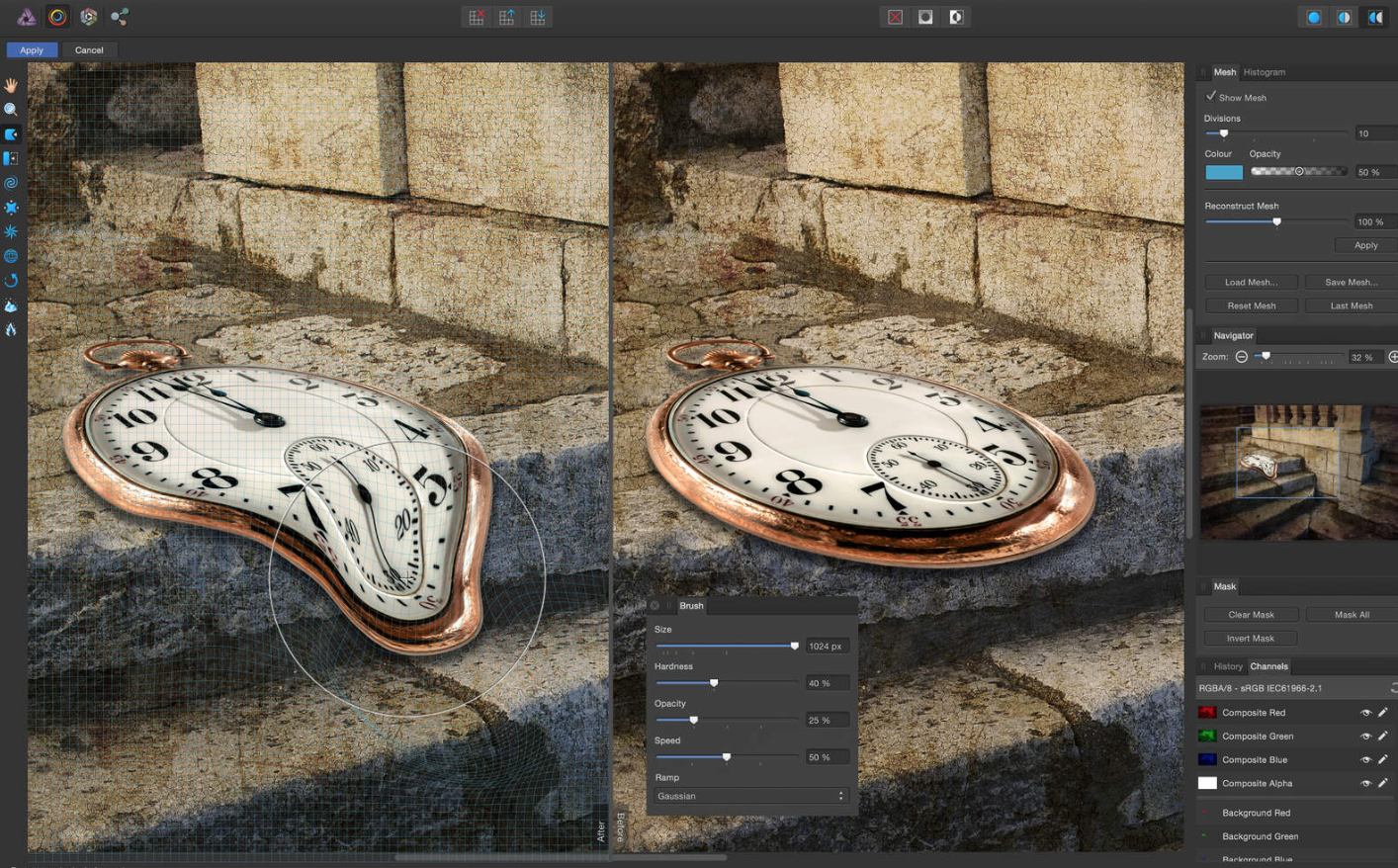Click the blue Apply button at top left
1398x868 pixels.
pos(32,49)
